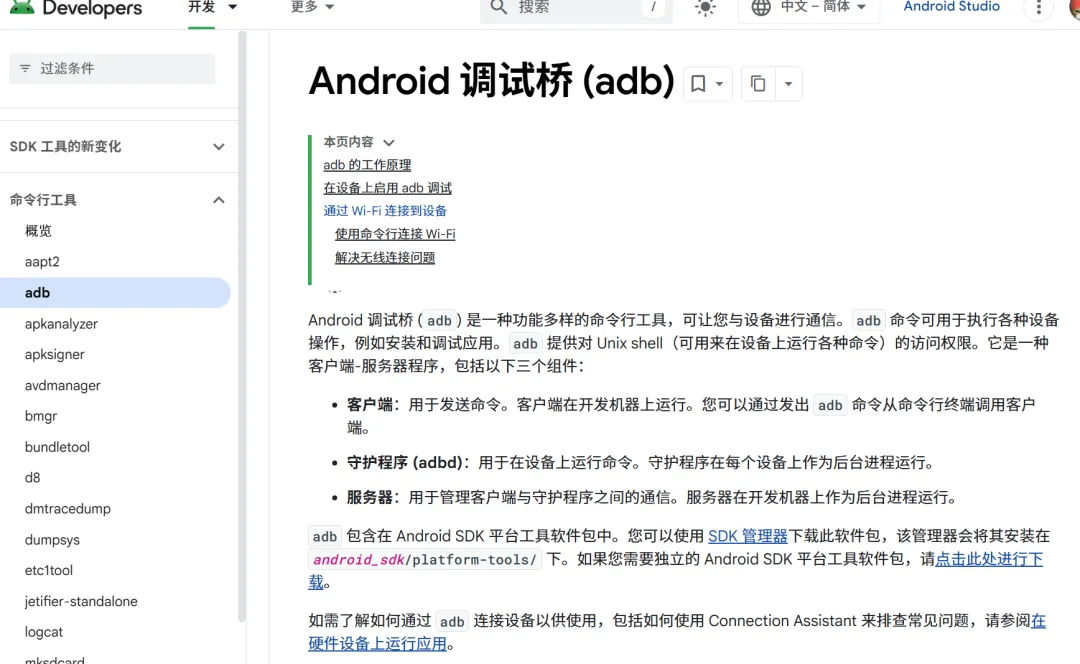Select apkanalyzer in the sidebar
The image size is (1080, 664).
click(x=61, y=324)
